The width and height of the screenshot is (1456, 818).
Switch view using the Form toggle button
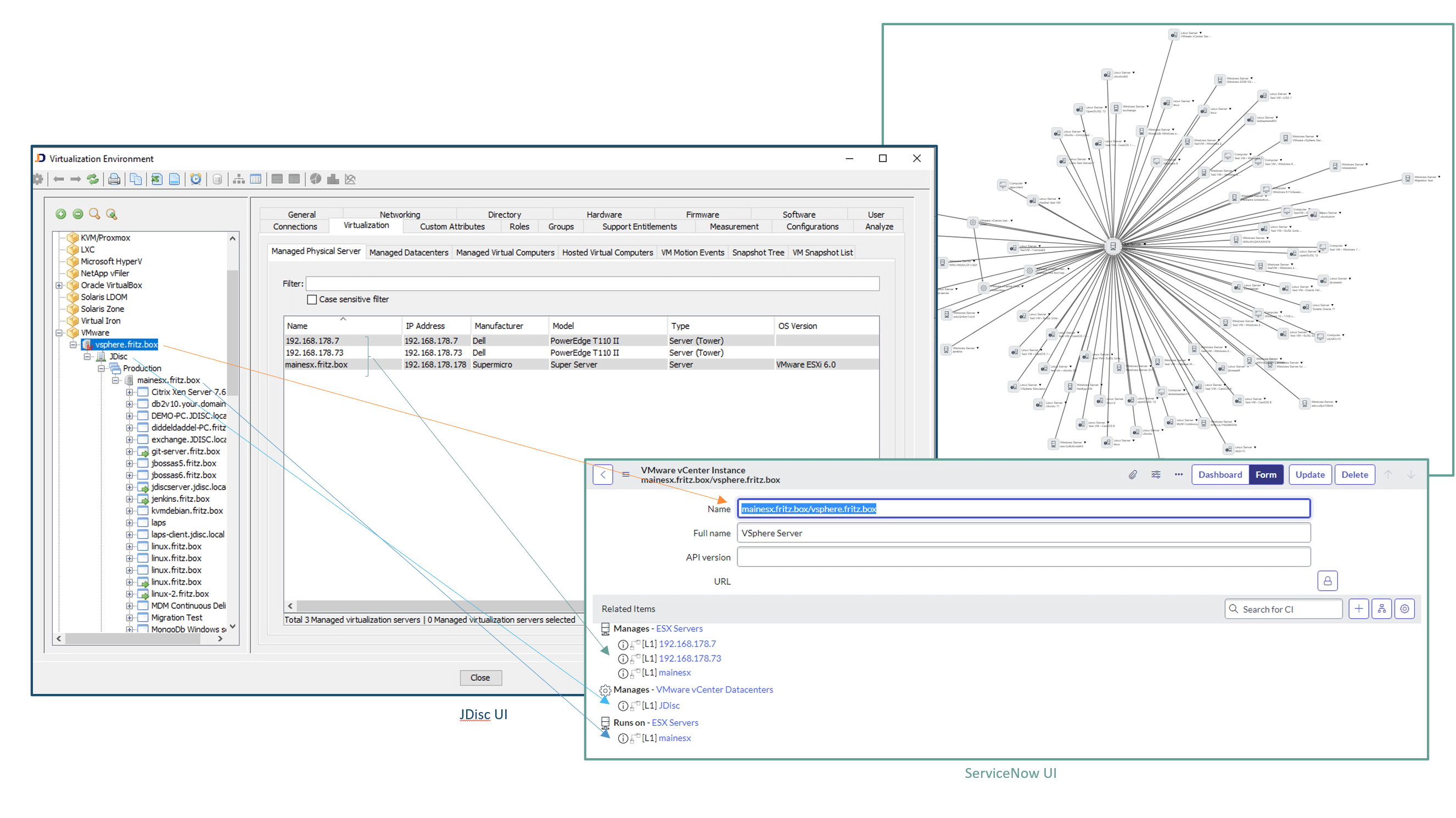[x=1266, y=474]
